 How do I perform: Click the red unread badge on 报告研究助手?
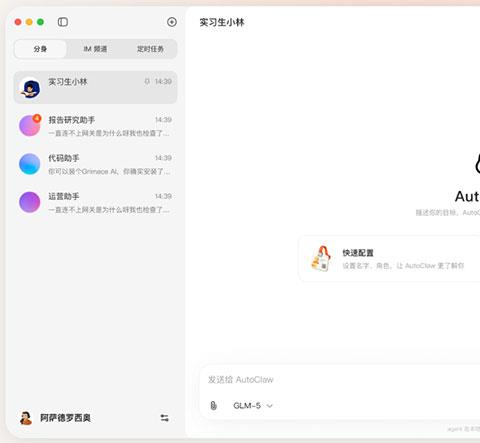point(37,118)
